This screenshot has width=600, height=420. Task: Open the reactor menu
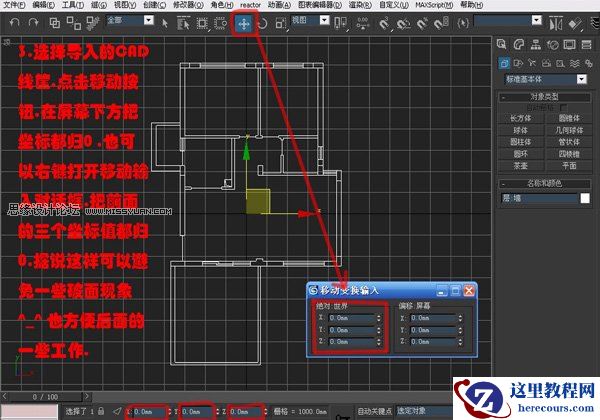(250, 5)
